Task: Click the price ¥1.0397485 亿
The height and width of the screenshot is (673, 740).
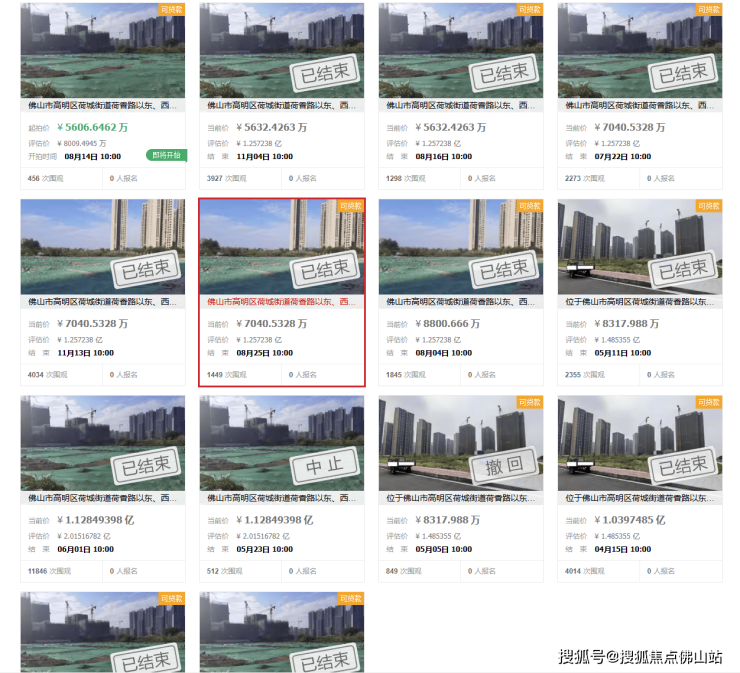Action: point(630,520)
